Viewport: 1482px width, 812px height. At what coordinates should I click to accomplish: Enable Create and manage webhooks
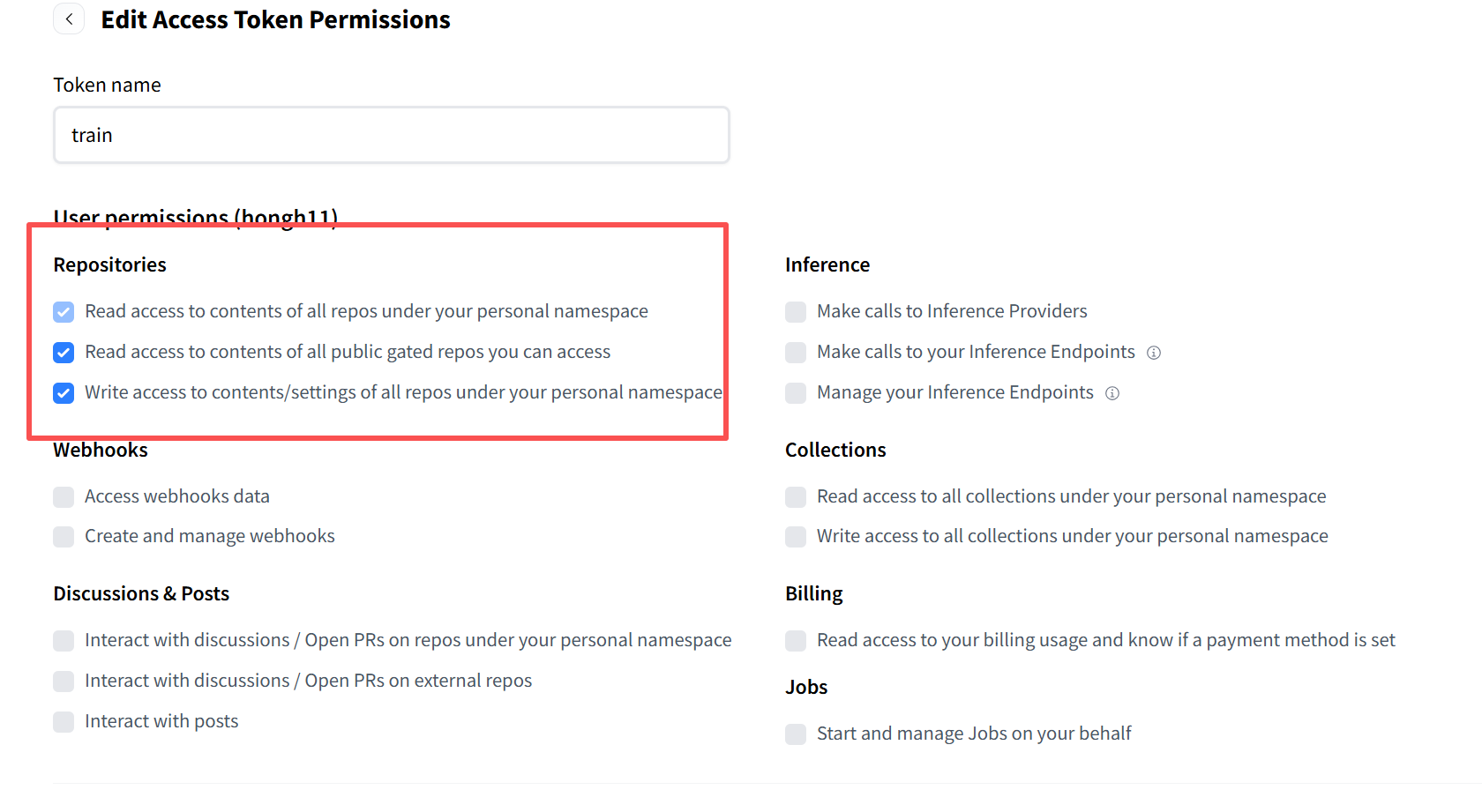tap(64, 537)
